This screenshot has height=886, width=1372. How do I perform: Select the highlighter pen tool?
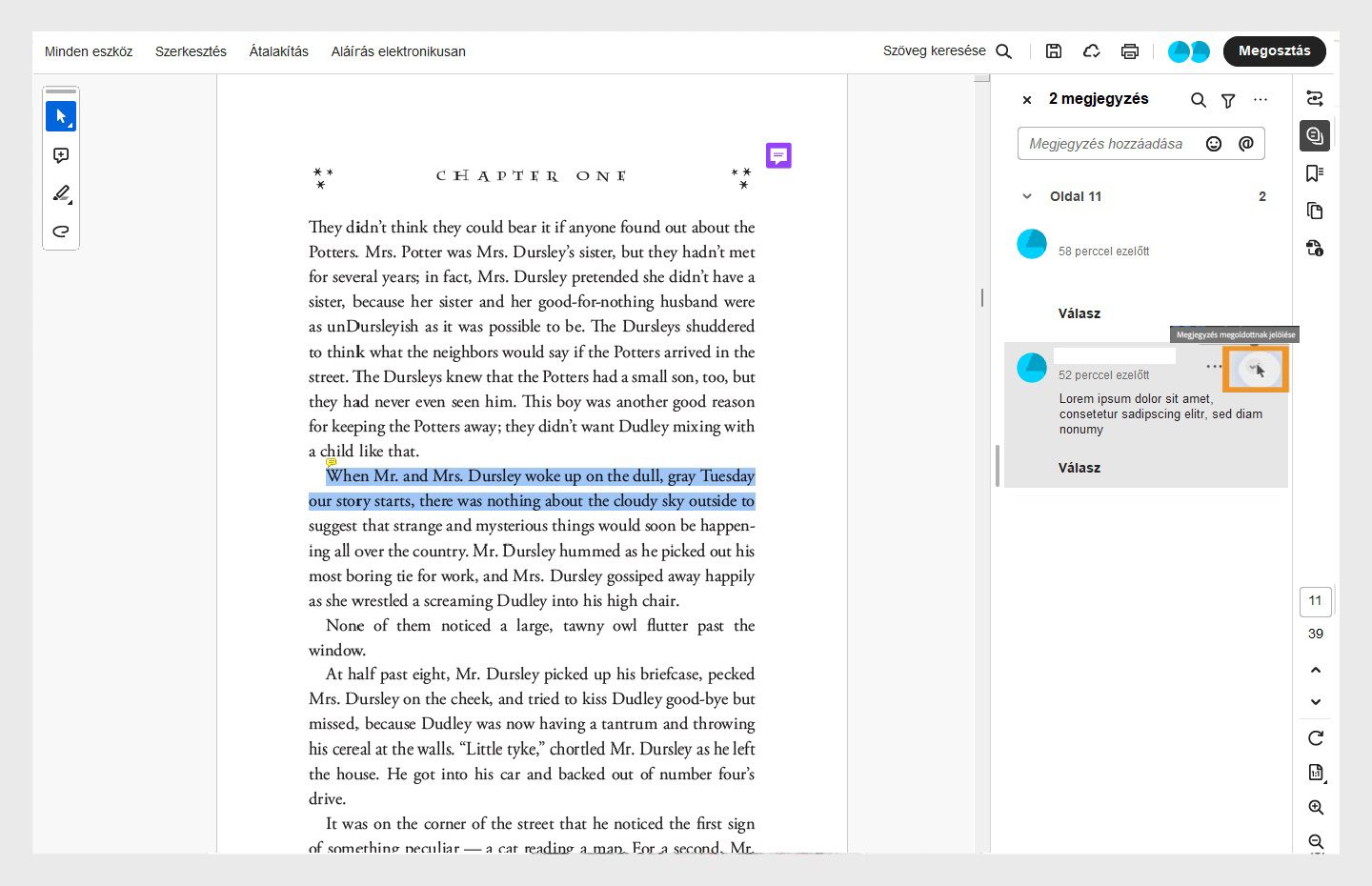[61, 193]
